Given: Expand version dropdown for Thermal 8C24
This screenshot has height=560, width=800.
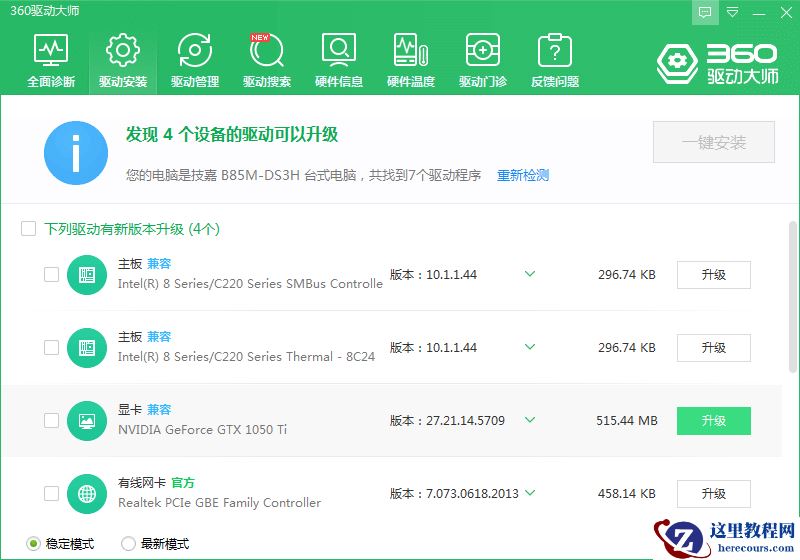Looking at the screenshot, I should coord(530,347).
